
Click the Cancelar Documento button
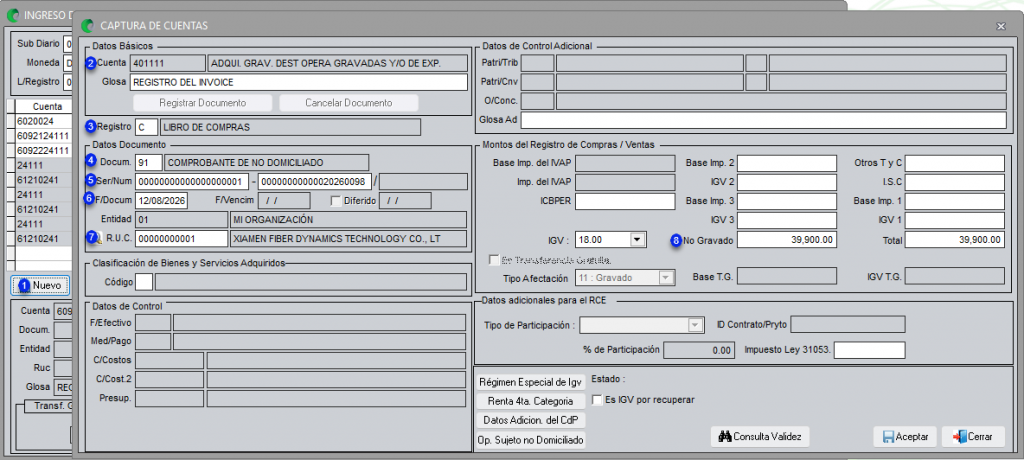(349, 103)
